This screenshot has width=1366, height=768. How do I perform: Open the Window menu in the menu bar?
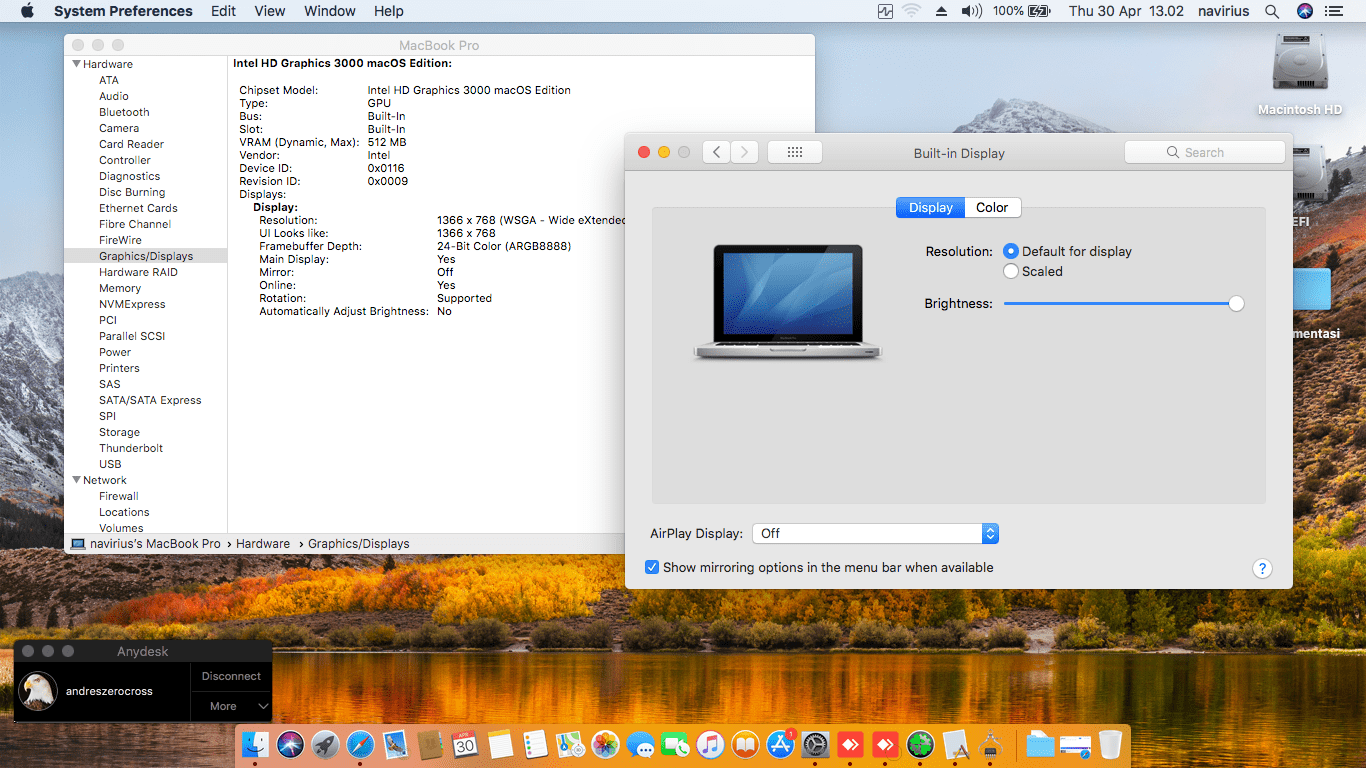coord(329,11)
